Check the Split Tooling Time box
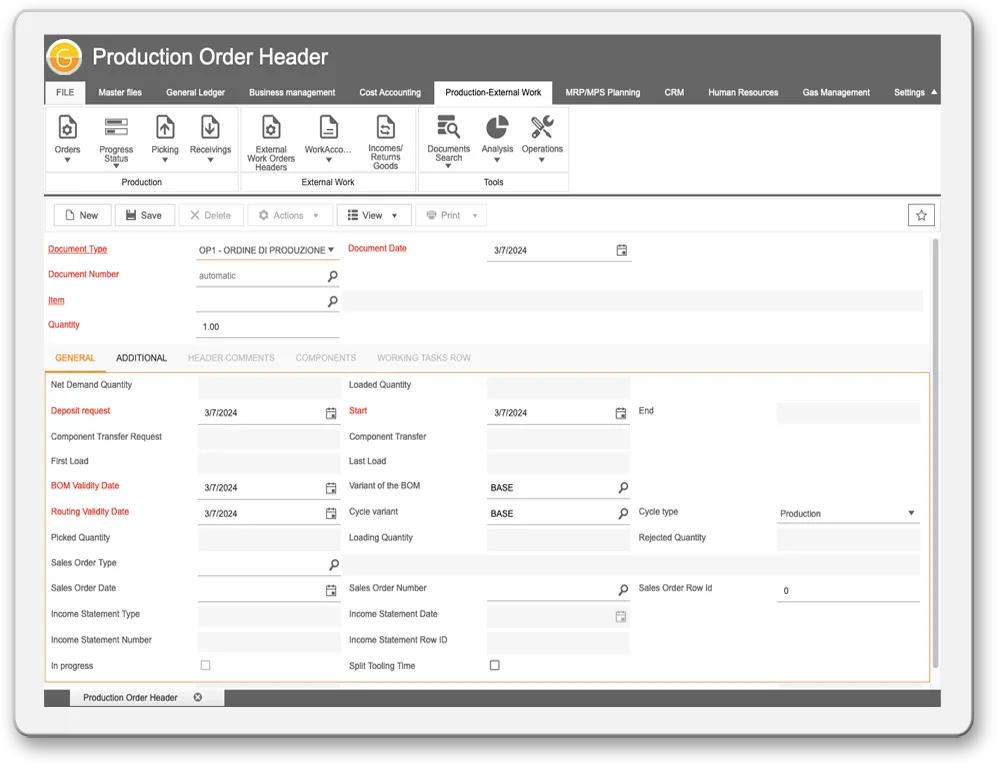This screenshot has height=765, width=997. coord(494,665)
